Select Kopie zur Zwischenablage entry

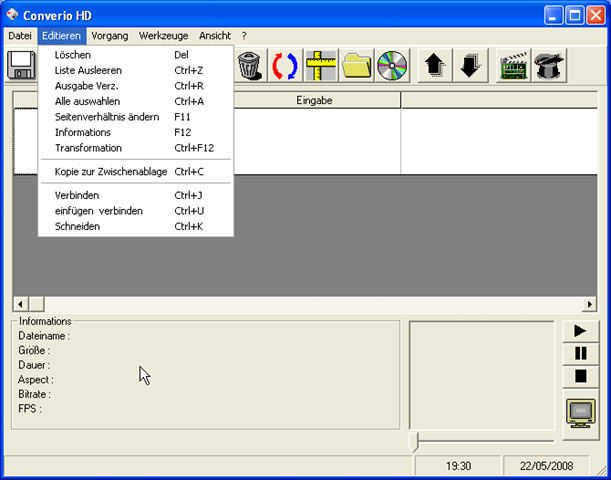point(136,172)
